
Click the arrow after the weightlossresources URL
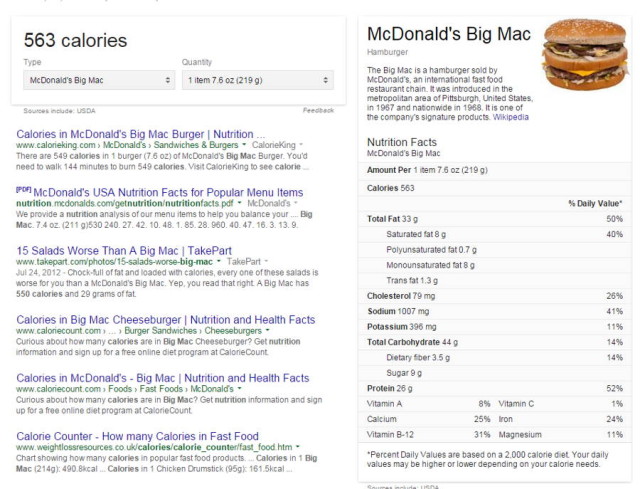(298, 447)
